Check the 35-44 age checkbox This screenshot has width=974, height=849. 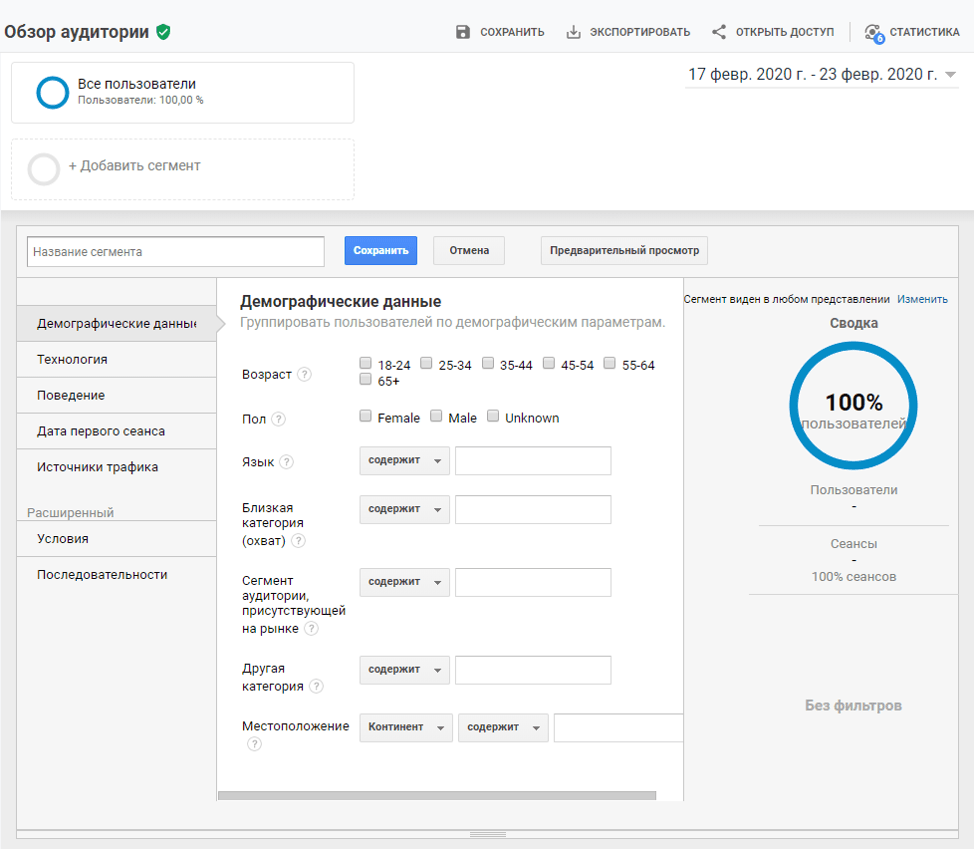coord(488,363)
